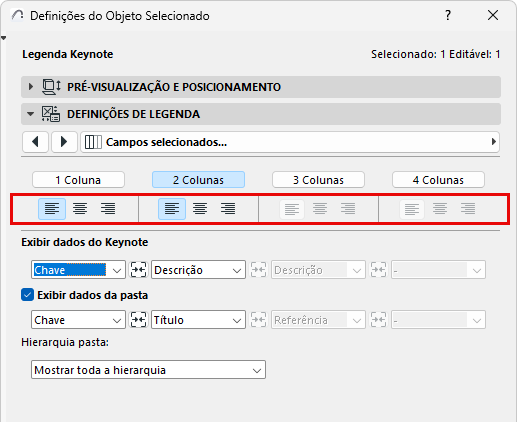This screenshot has width=517, height=422.
Task: Click the help question mark button
Action: coord(448,15)
